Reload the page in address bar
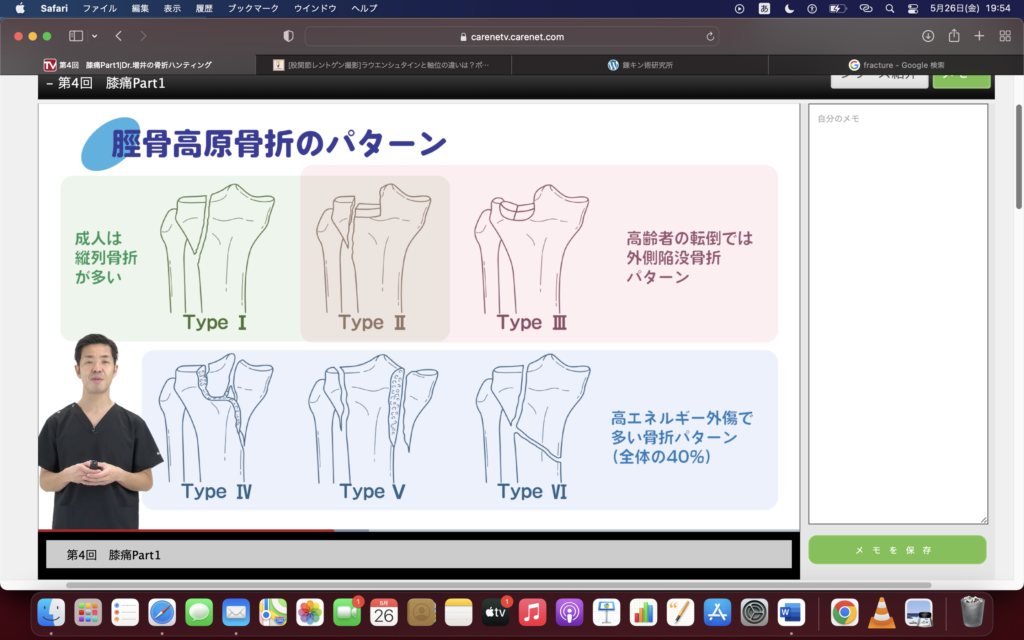This screenshot has height=640, width=1024. click(x=710, y=36)
